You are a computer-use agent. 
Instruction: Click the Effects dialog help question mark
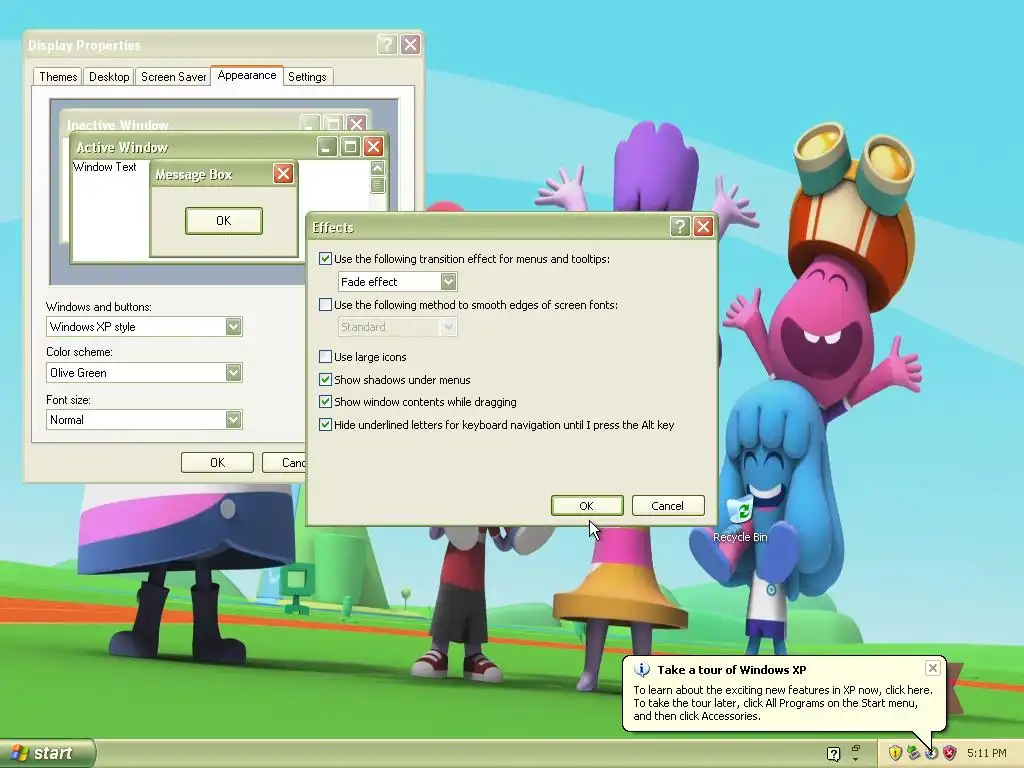click(x=680, y=227)
